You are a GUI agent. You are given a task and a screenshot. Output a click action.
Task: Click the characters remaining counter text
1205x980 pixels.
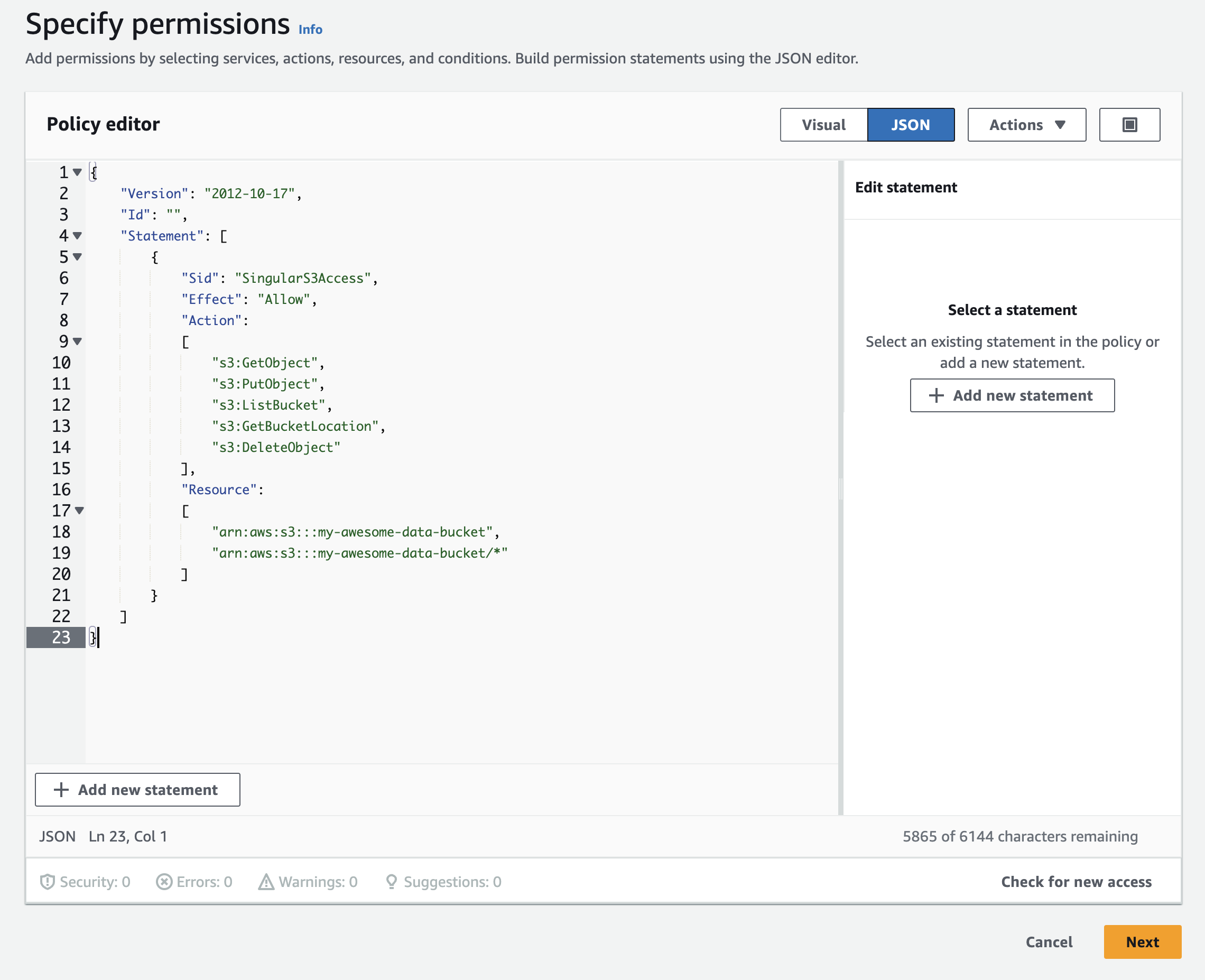[x=1020, y=836]
